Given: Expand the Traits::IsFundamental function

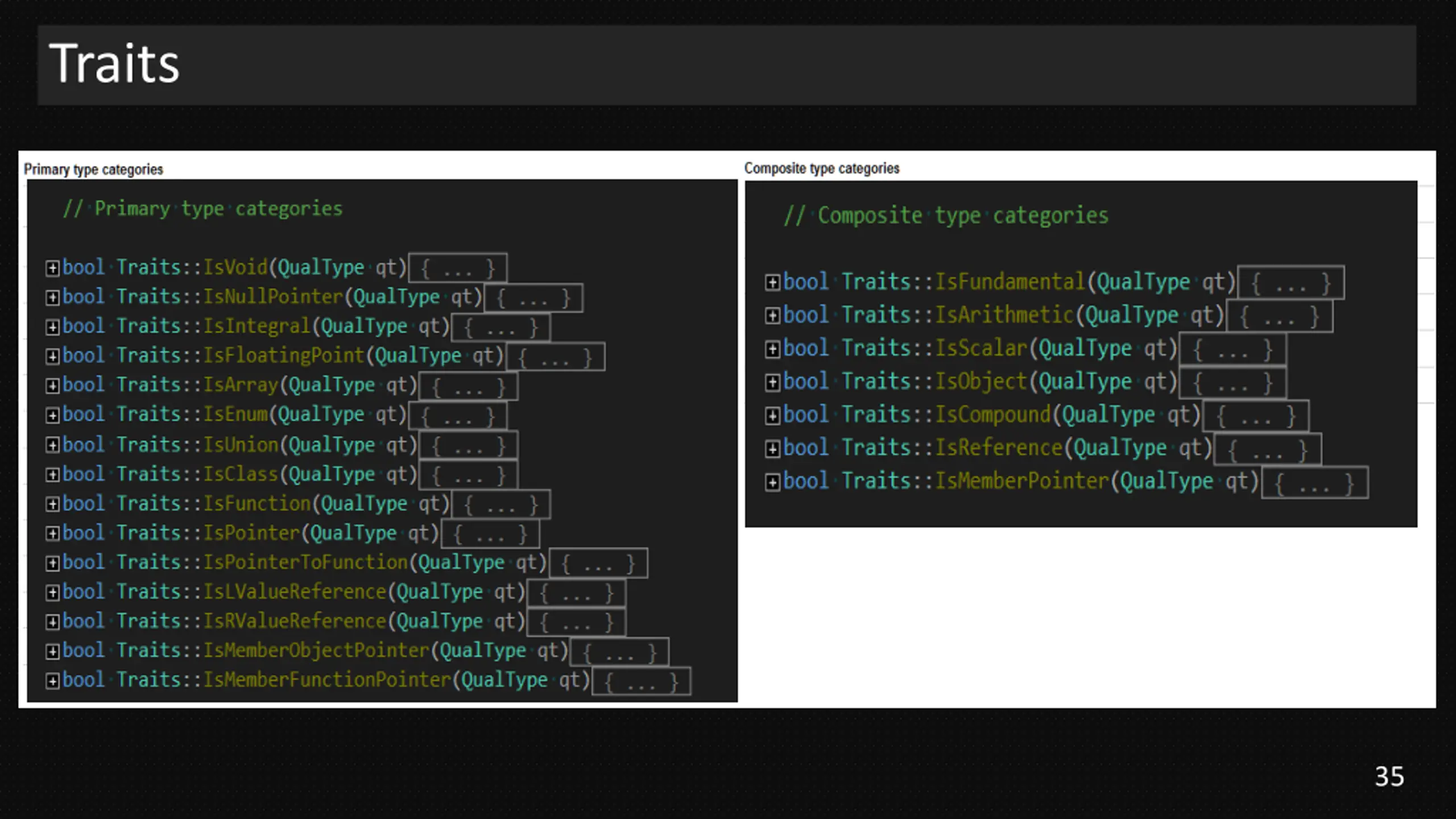Looking at the screenshot, I should (x=772, y=282).
